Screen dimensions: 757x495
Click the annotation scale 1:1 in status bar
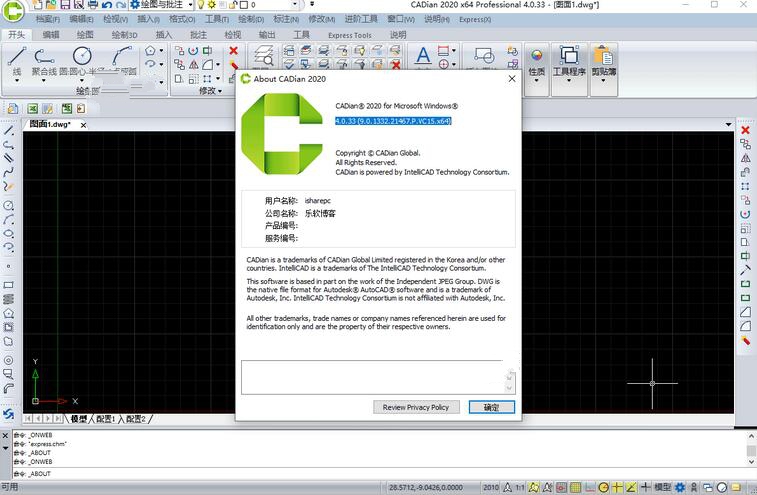click(x=519, y=487)
